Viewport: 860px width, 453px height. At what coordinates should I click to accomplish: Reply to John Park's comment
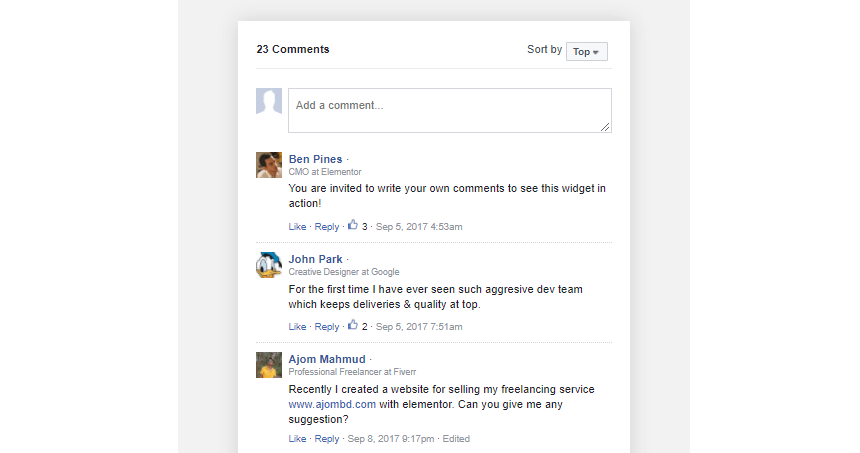326,326
